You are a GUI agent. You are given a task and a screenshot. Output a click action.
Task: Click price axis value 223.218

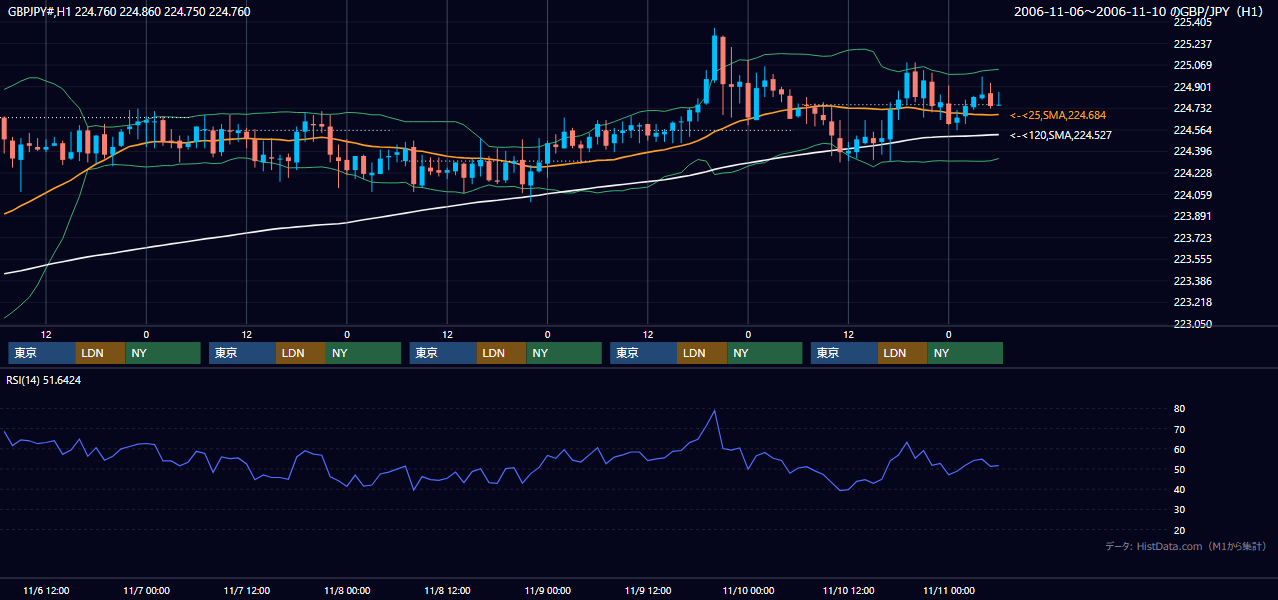coord(1193,302)
